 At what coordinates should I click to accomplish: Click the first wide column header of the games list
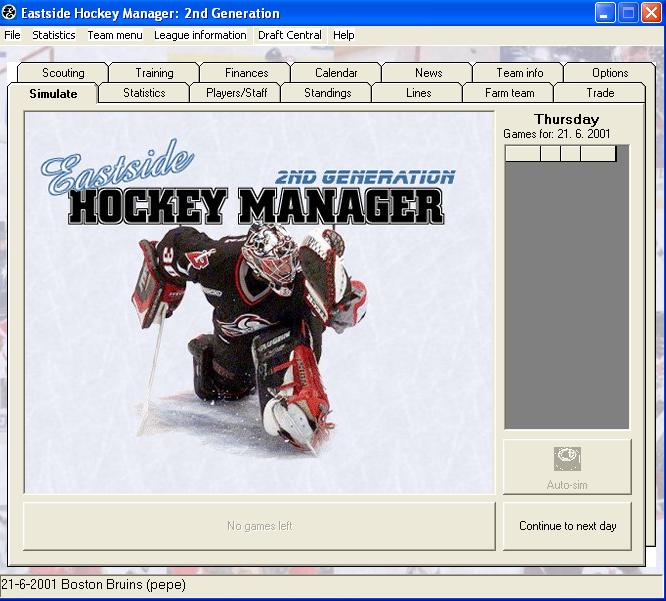522,153
